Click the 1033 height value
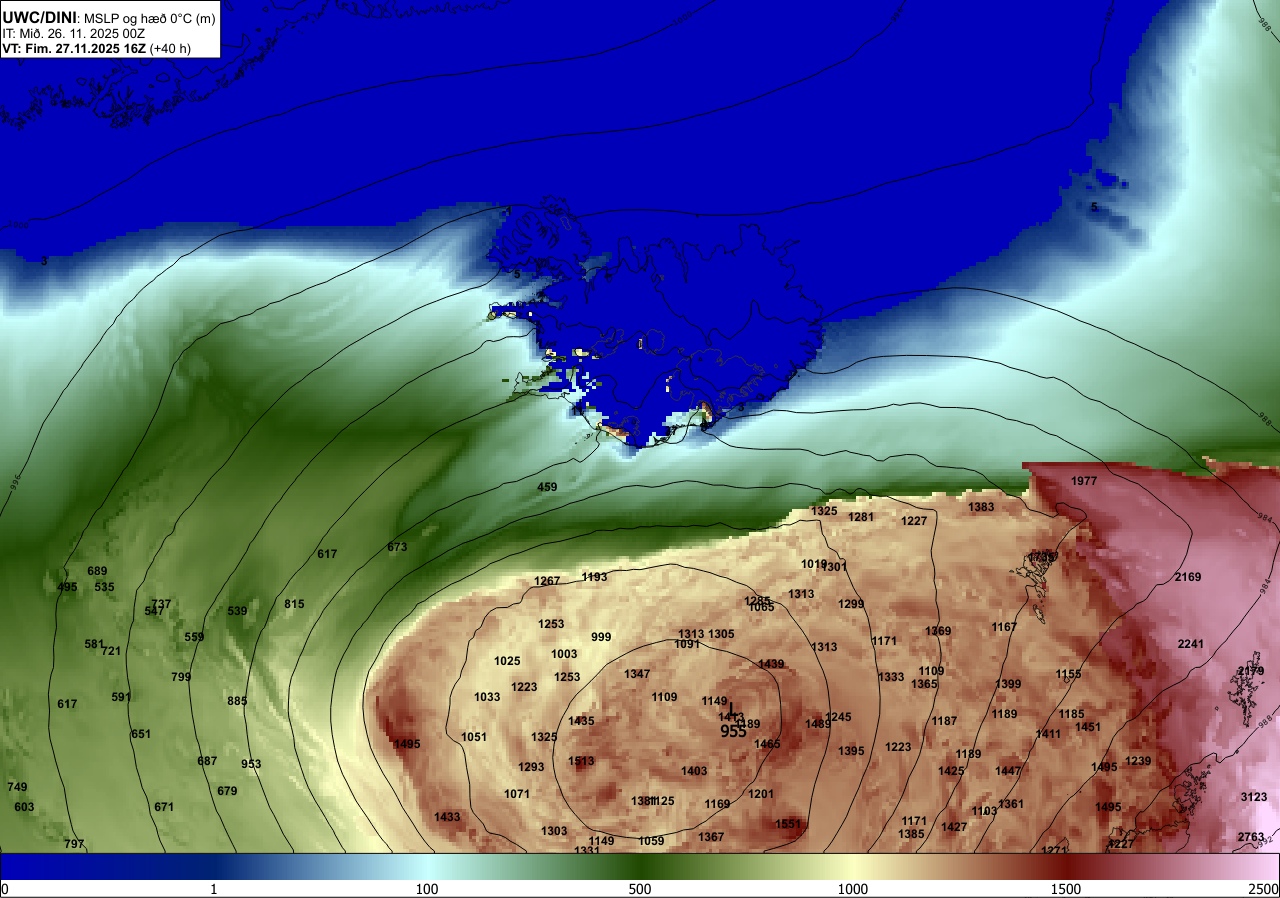The width and height of the screenshot is (1280, 898). [x=487, y=697]
